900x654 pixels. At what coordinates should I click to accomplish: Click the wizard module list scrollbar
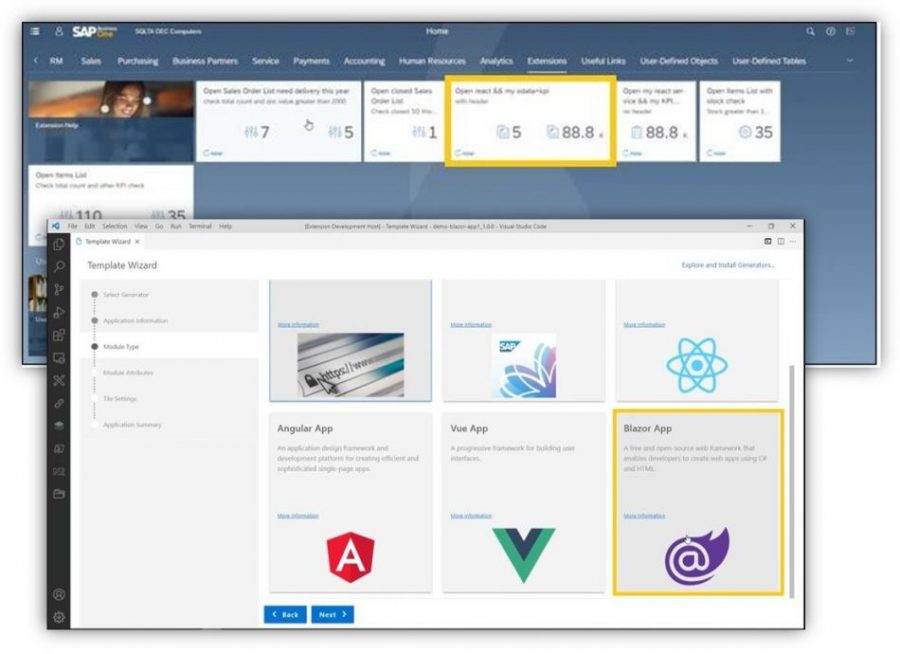pyautogui.click(x=792, y=481)
